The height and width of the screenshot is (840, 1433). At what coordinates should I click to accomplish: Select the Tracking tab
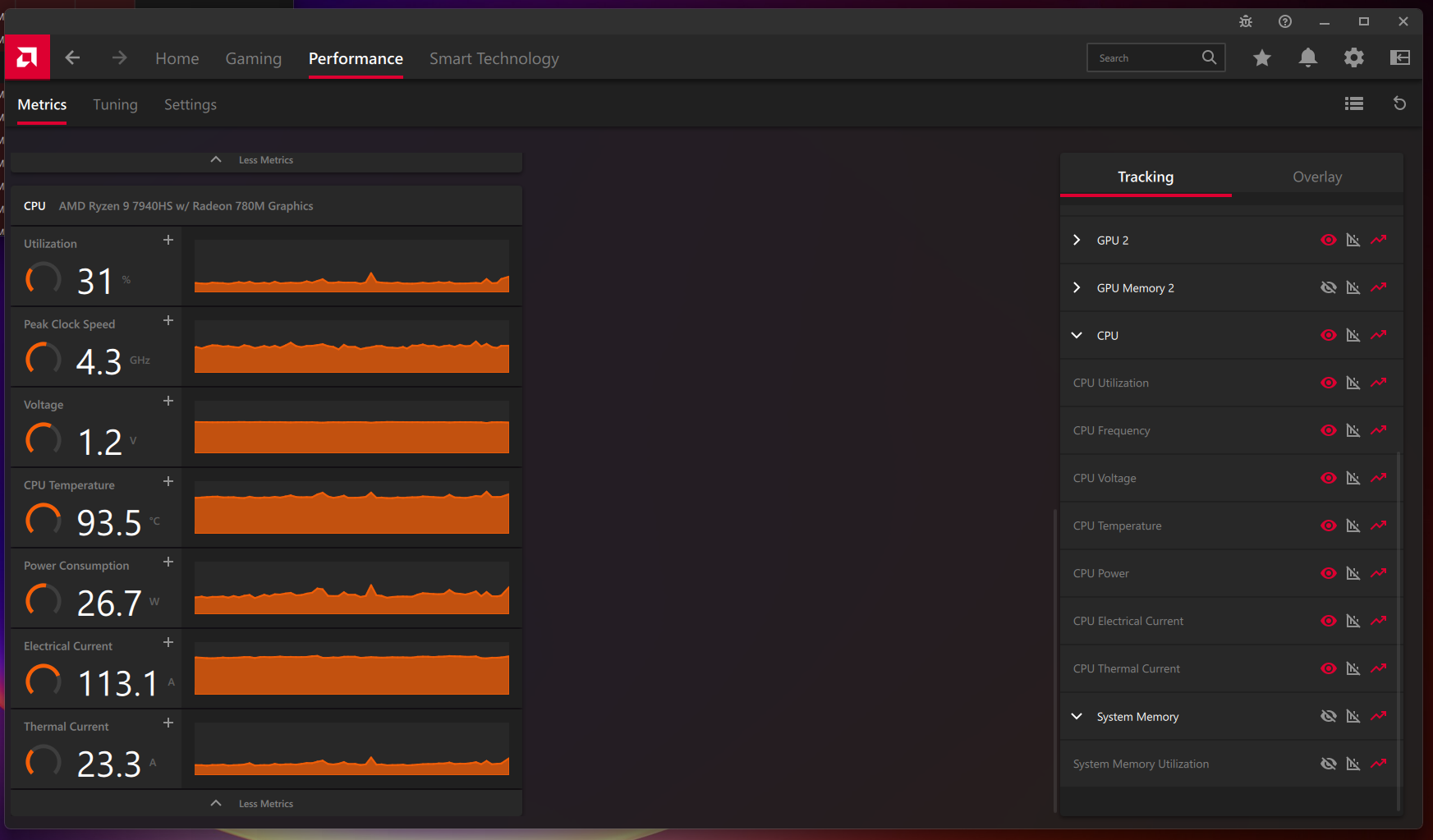[1146, 177]
